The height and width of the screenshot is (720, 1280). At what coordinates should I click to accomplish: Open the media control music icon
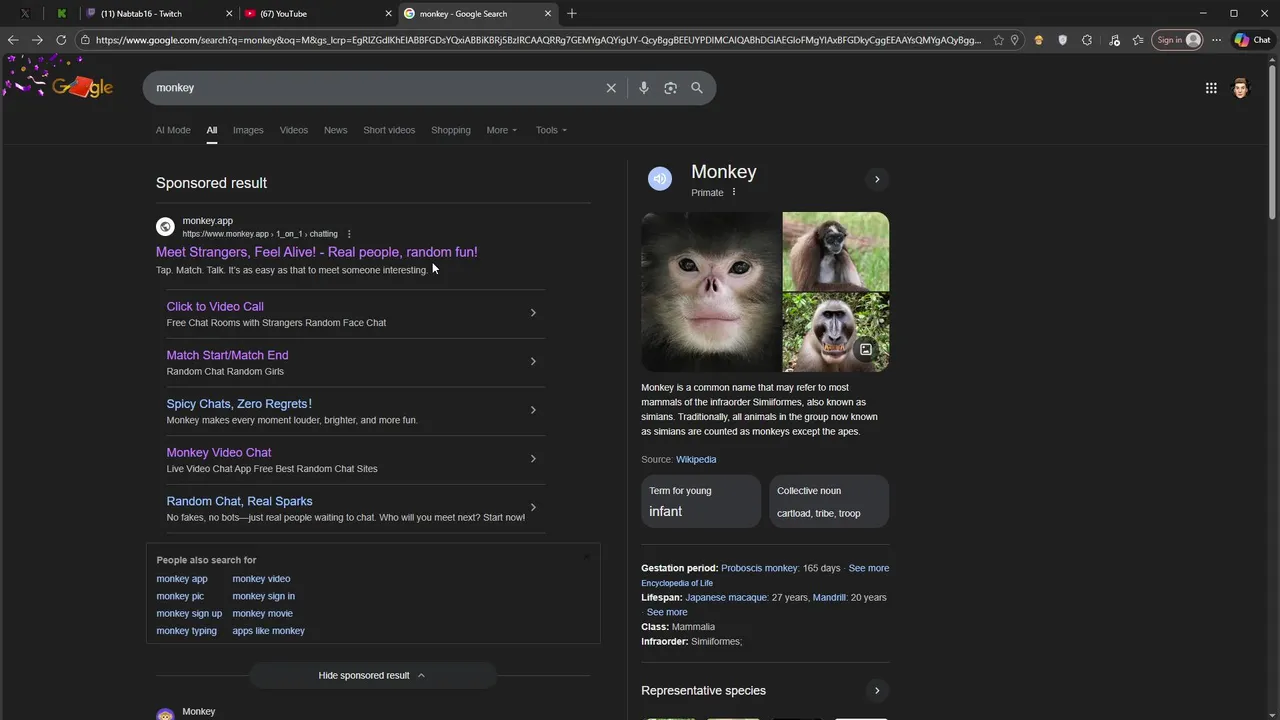(1114, 40)
